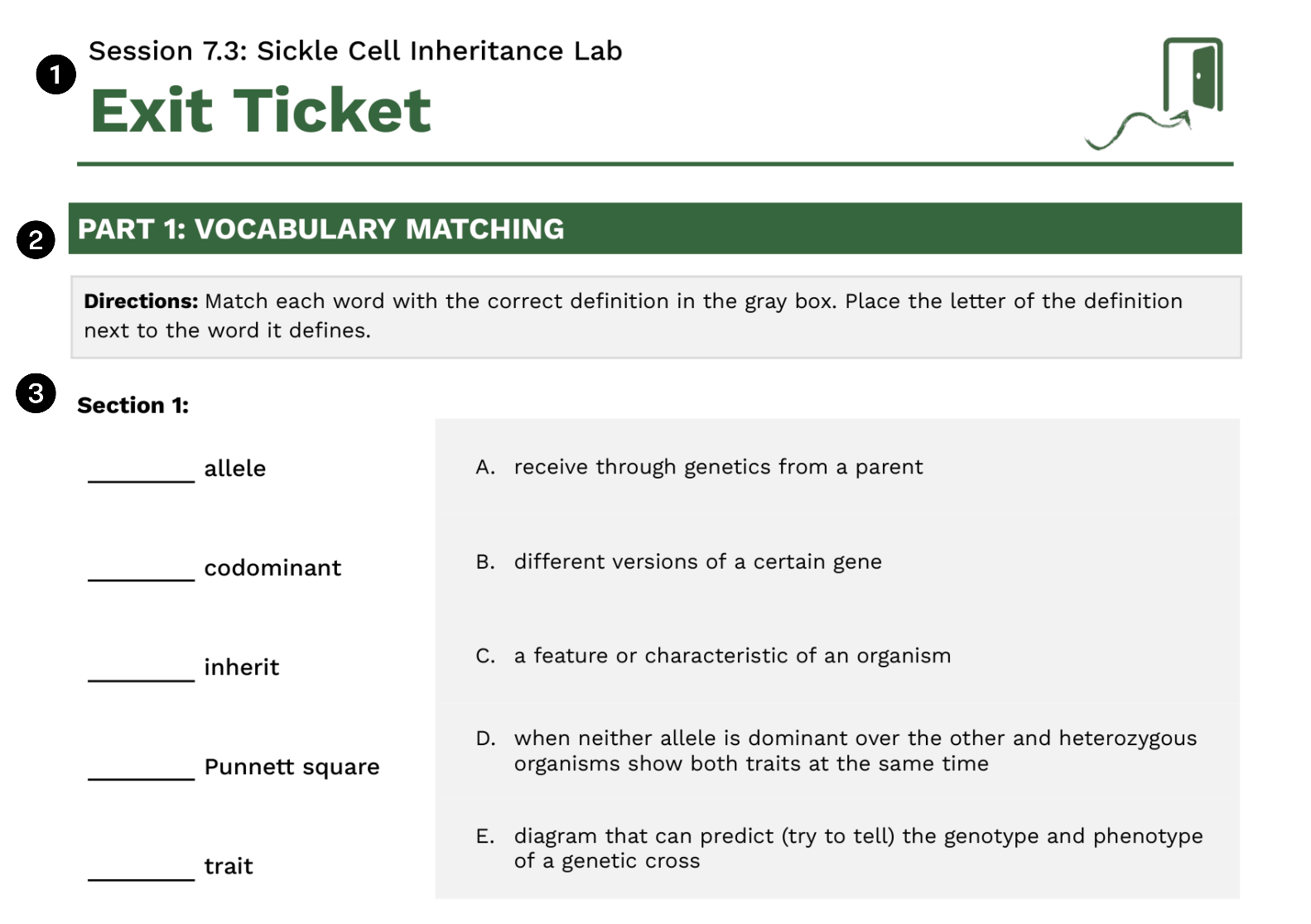Image resolution: width=1311 pixels, height=924 pixels.
Task: Click the blank line beside allele
Action: 141,479
